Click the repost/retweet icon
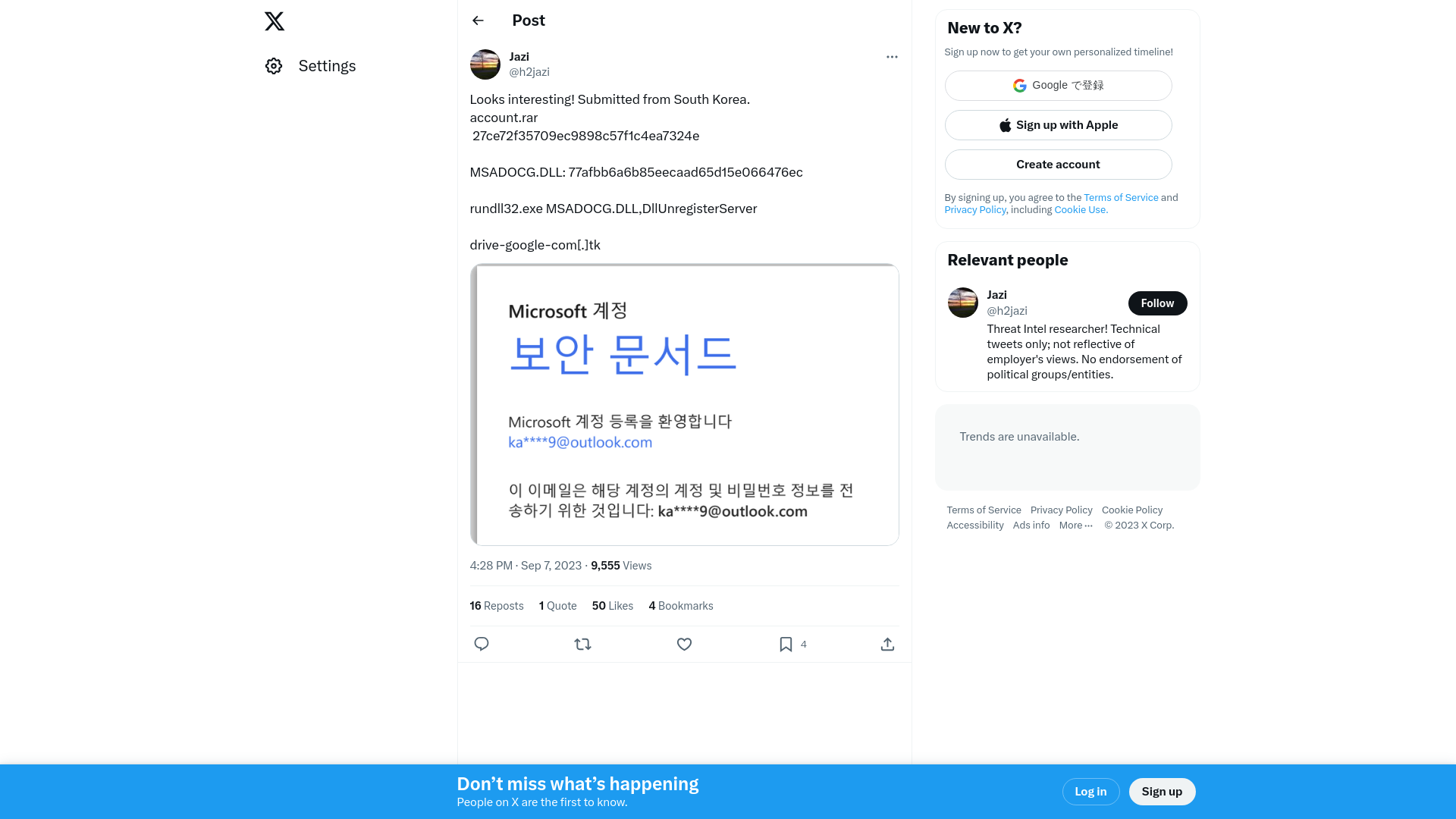Viewport: 1456px width, 819px height. click(x=583, y=644)
